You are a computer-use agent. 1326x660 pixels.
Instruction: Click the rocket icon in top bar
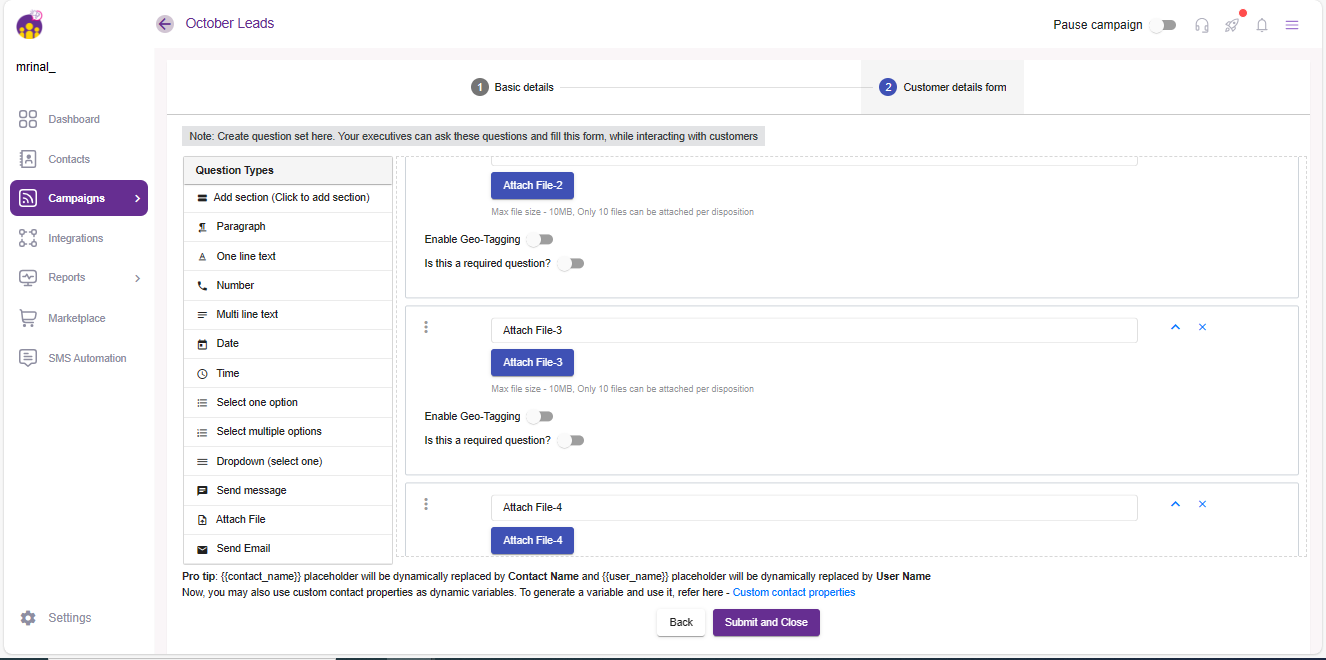pos(1232,25)
